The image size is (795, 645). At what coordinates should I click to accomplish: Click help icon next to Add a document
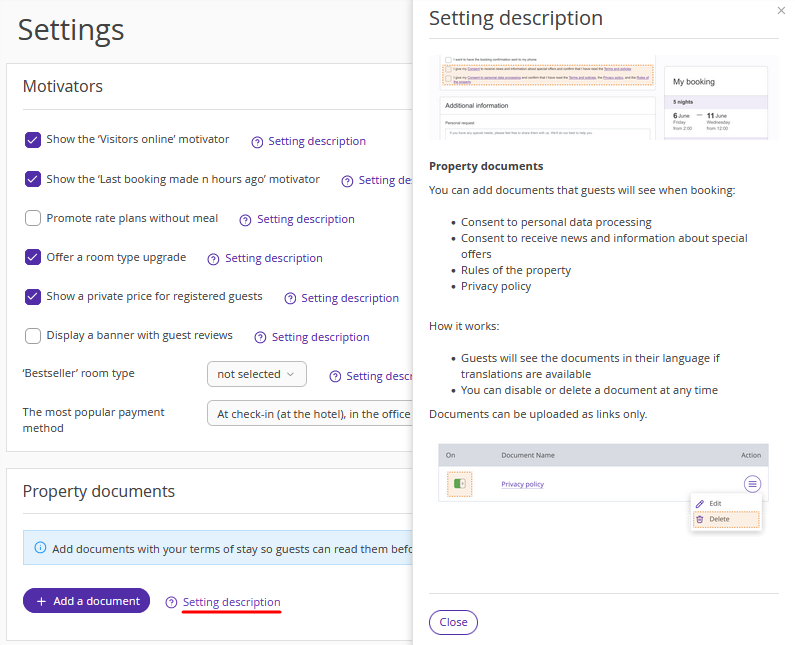(171, 602)
